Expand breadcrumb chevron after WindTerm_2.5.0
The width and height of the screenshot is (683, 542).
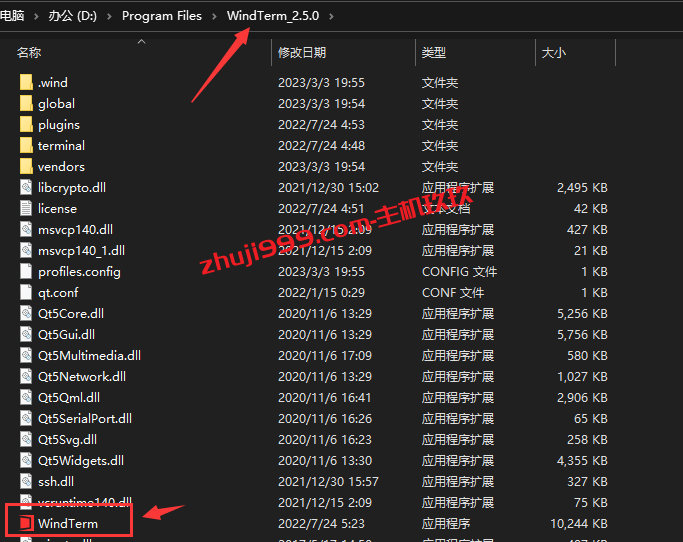[x=331, y=16]
